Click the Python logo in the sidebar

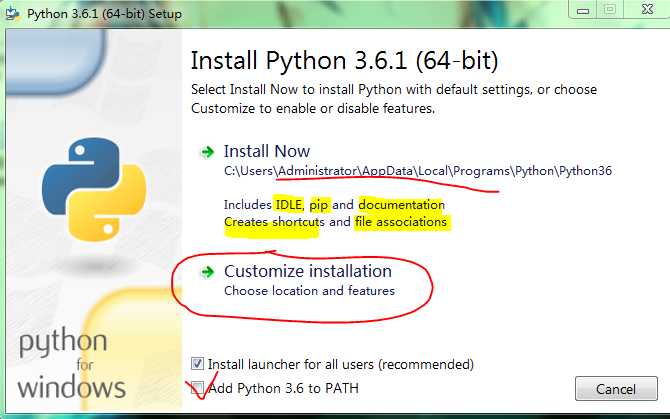point(94,189)
